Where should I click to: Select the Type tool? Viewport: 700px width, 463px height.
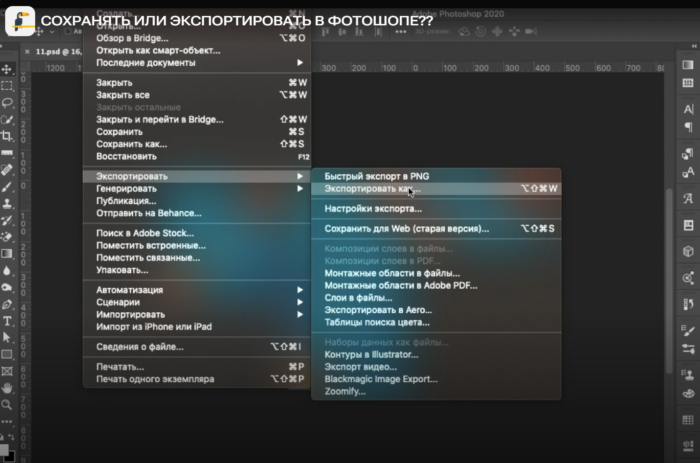(7, 321)
